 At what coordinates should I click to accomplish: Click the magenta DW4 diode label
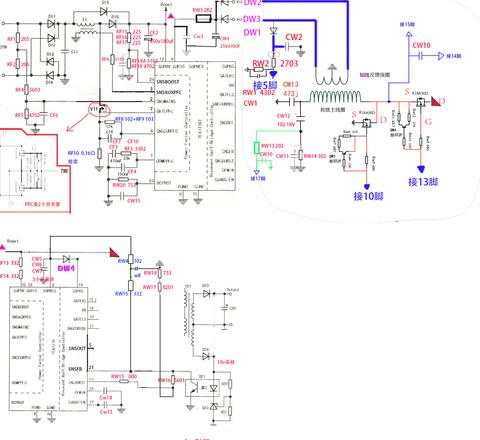click(x=66, y=268)
